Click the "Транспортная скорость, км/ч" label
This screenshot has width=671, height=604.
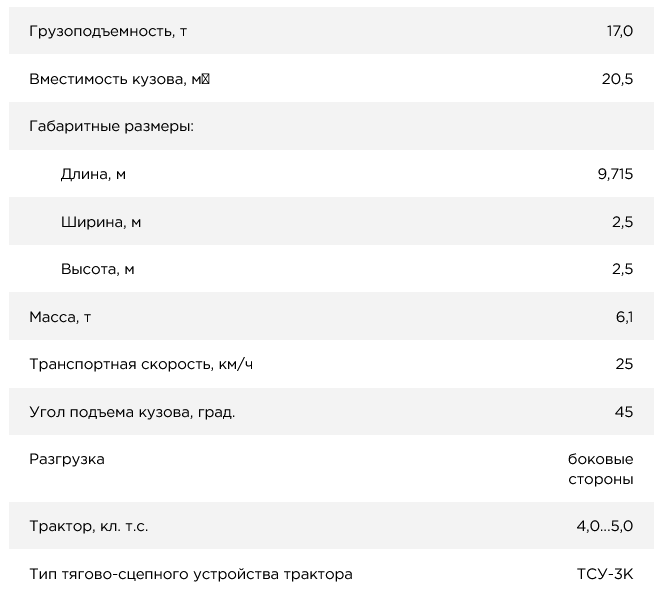141,364
